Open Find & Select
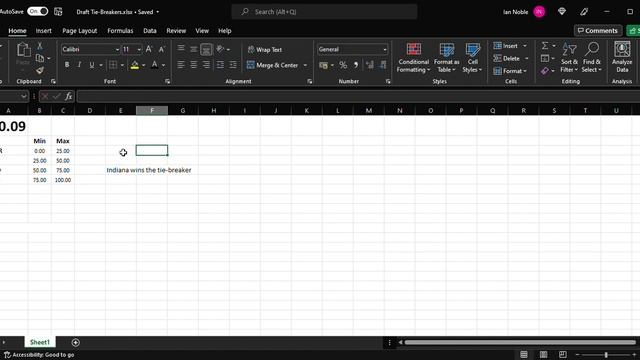640x360 pixels. 591,58
